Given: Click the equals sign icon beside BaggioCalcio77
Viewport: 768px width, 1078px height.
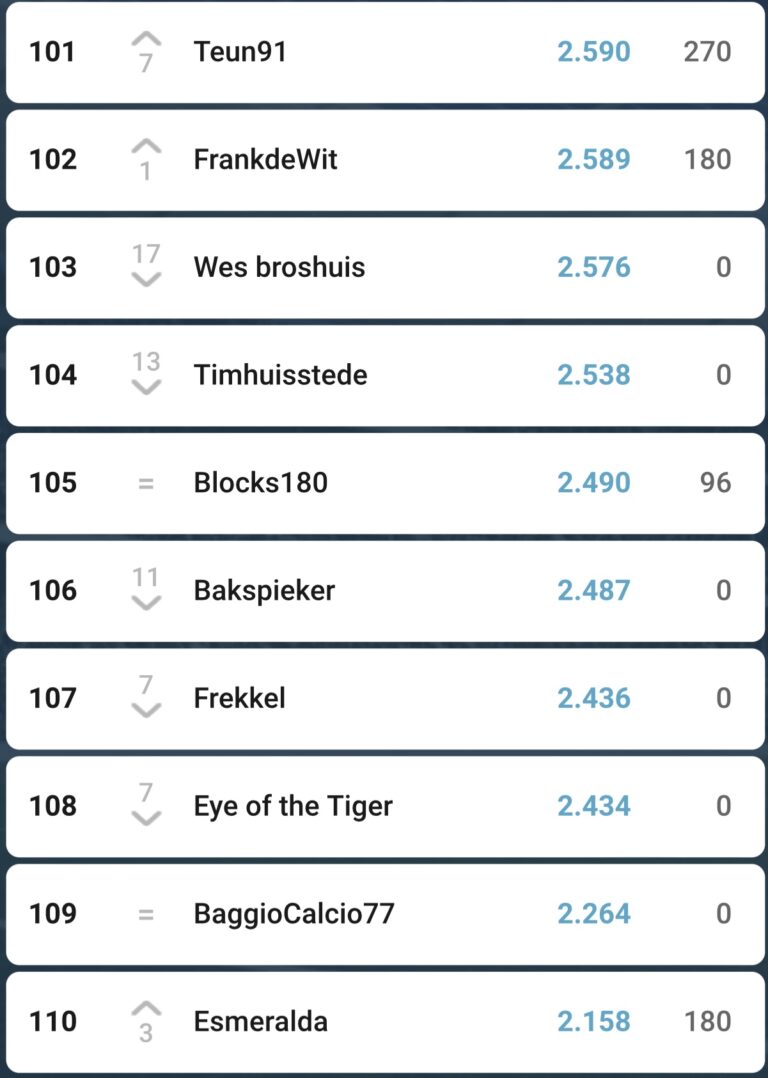Looking at the screenshot, I should [x=146, y=914].
